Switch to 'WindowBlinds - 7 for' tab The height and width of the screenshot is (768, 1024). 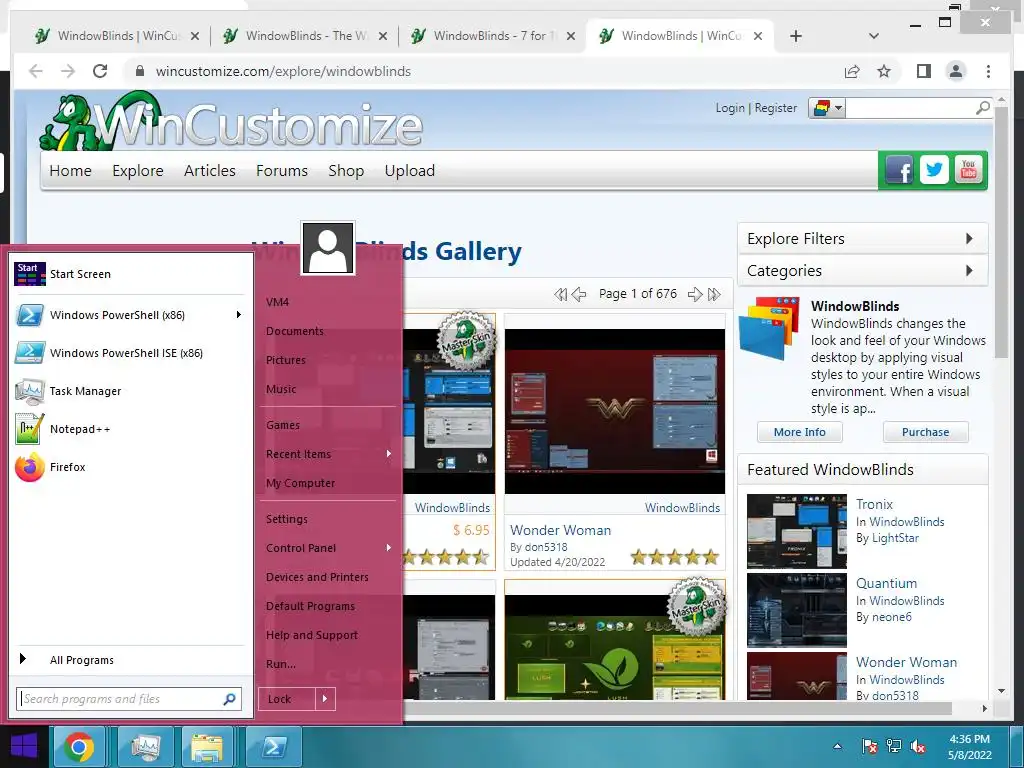tap(492, 36)
